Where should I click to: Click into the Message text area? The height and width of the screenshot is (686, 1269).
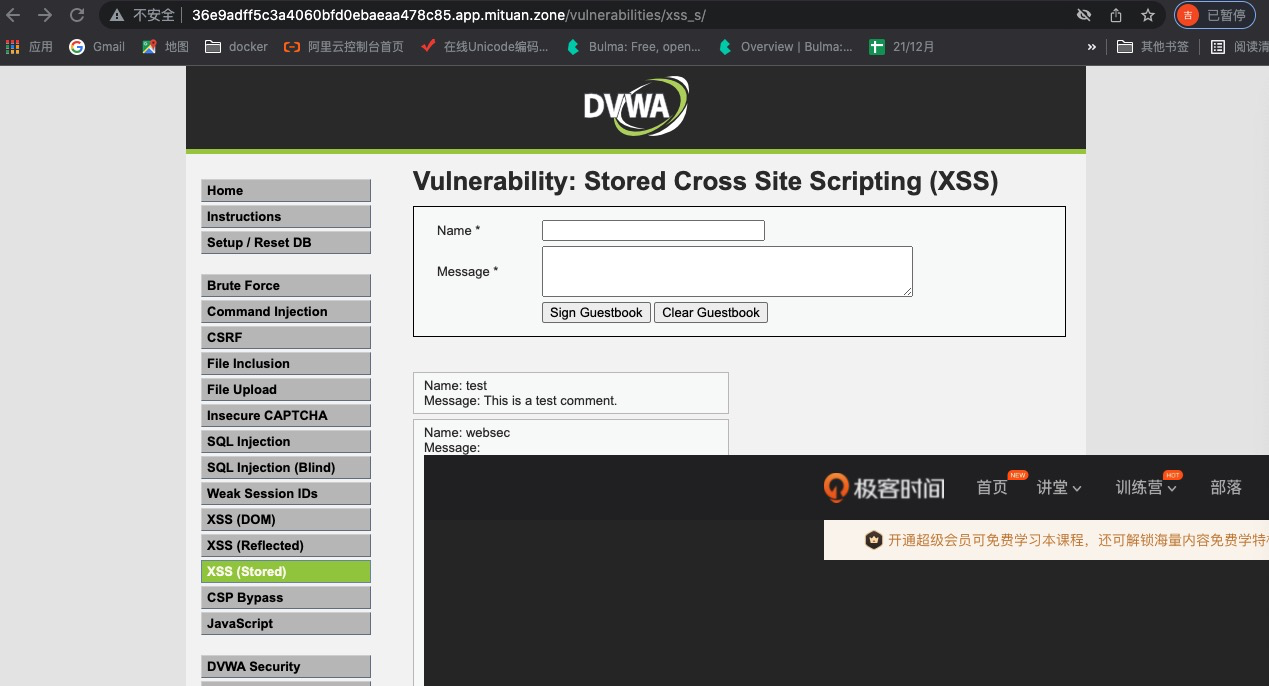727,271
